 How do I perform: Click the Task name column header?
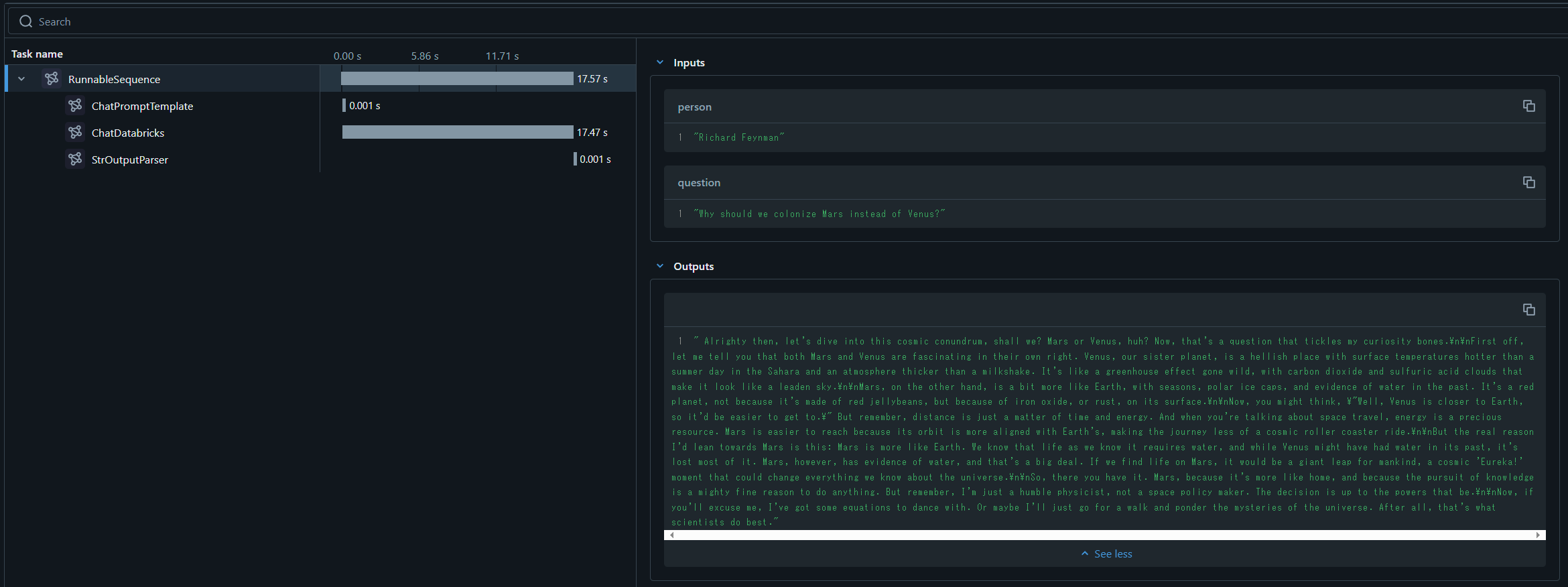tap(37, 54)
